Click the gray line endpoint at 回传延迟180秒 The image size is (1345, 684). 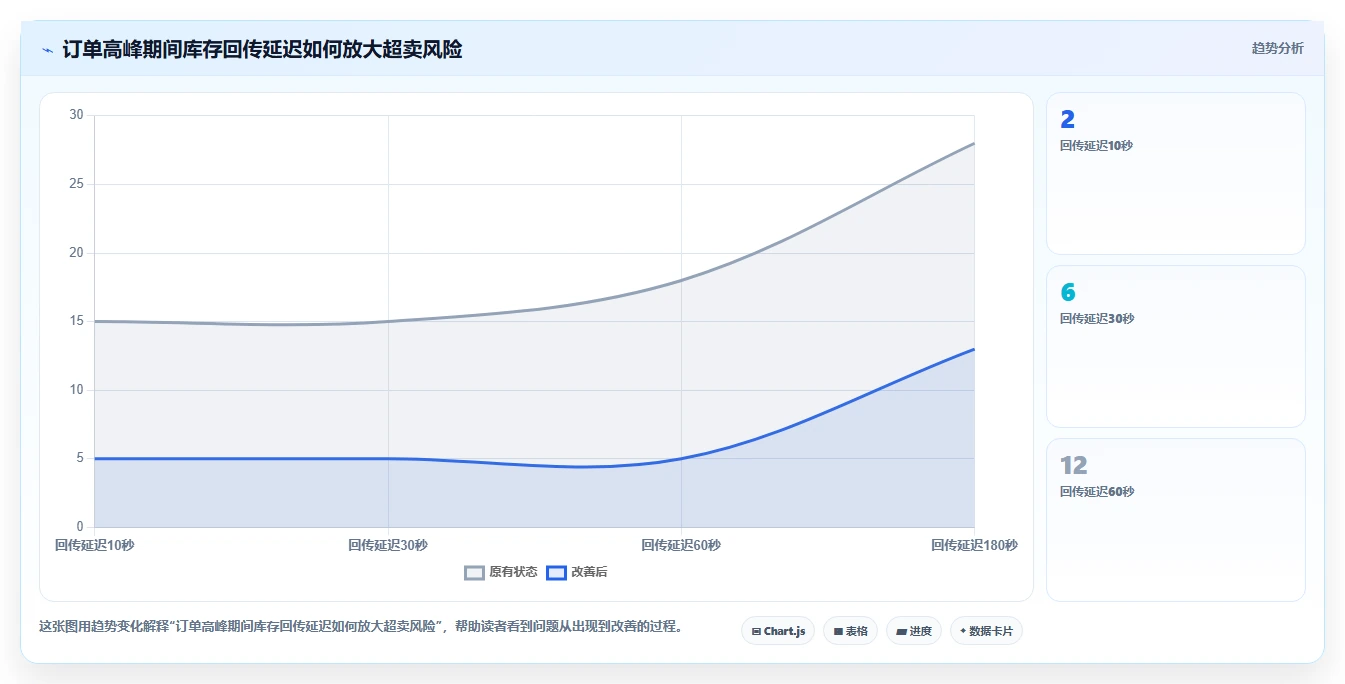pos(974,143)
